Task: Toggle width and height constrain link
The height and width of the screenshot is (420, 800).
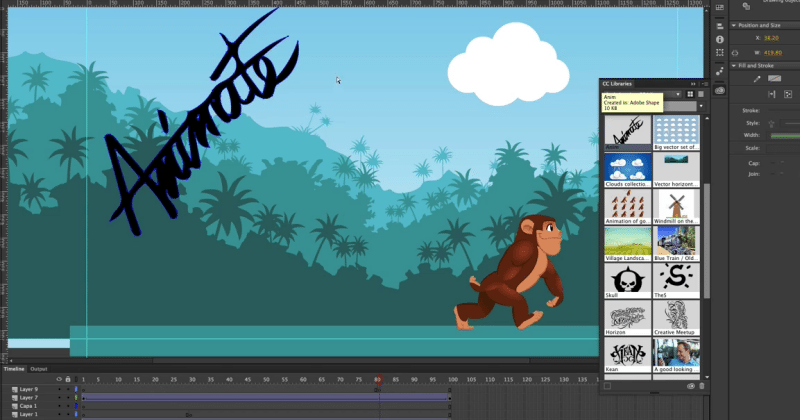Action: (x=736, y=52)
